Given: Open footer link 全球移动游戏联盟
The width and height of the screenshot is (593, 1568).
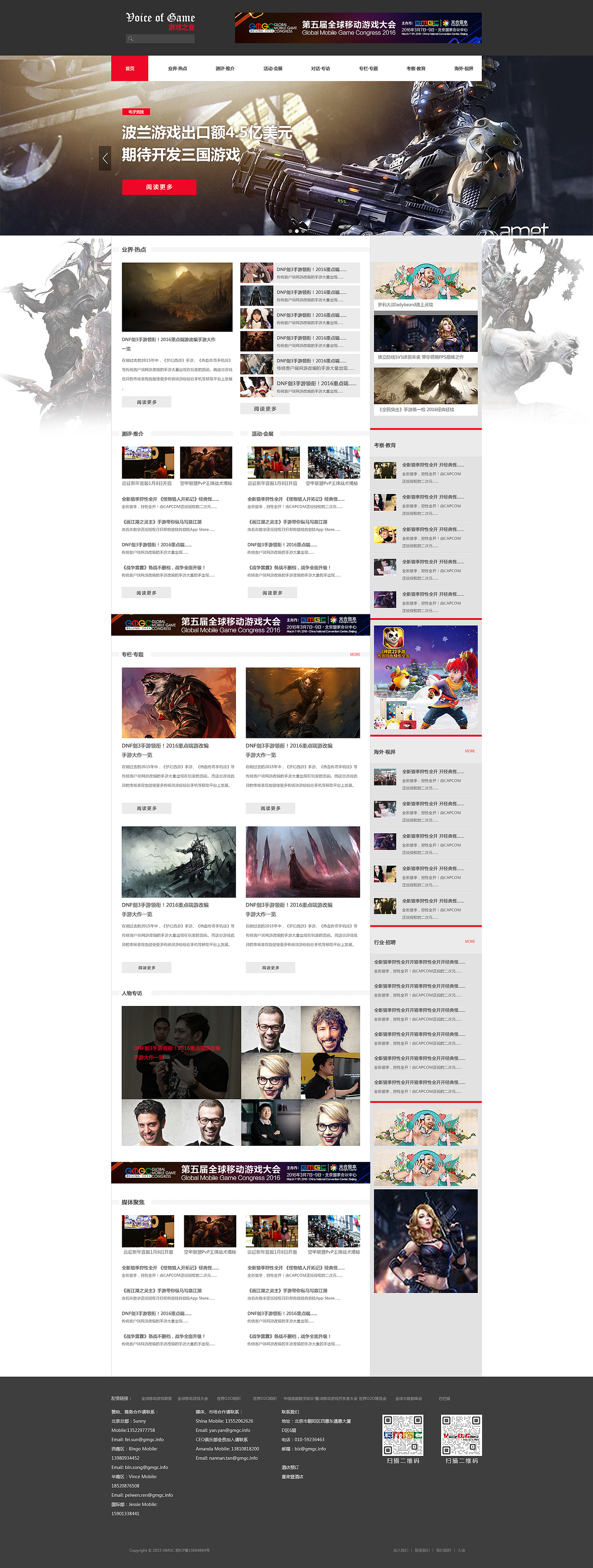Looking at the screenshot, I should [157, 1398].
